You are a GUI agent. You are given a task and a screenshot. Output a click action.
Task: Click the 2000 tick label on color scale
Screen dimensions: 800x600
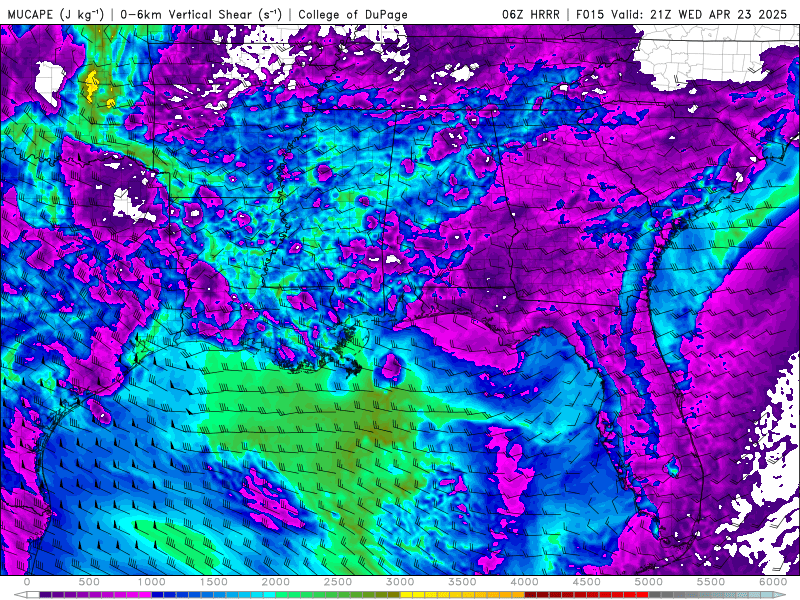pyautogui.click(x=276, y=582)
